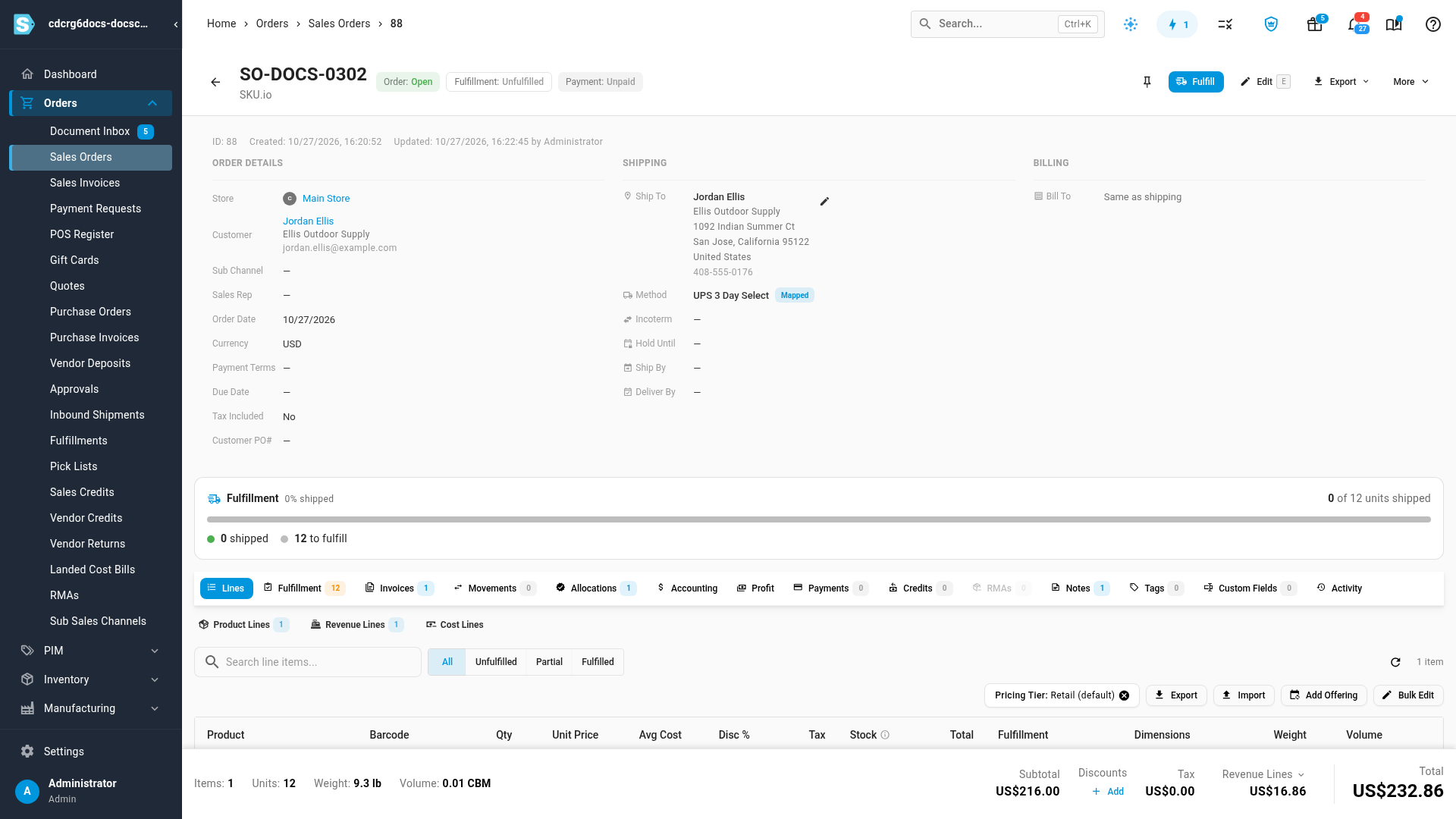Open the Export dropdown in header
The image size is (1456, 819).
click(1341, 82)
